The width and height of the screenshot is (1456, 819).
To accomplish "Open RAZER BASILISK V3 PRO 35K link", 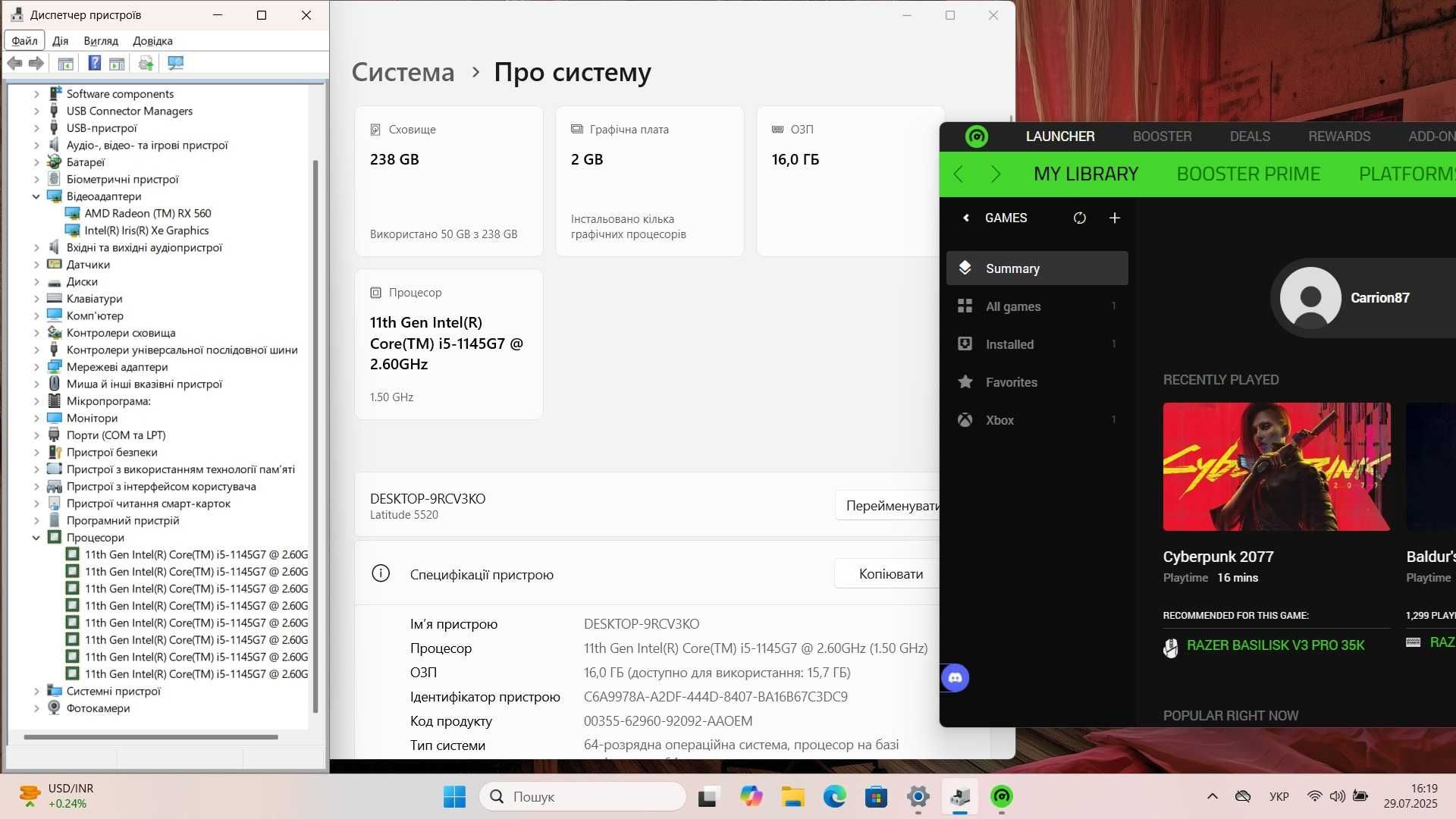I will point(1275,645).
